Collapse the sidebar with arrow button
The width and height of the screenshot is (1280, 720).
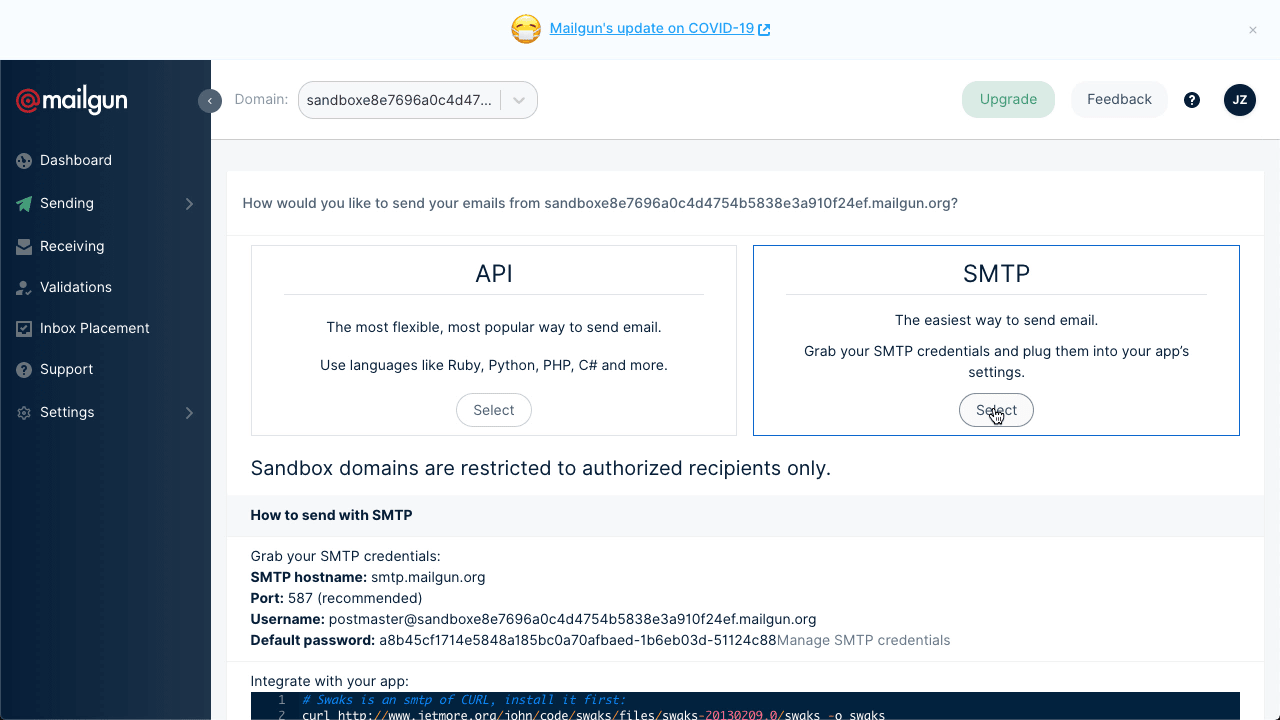point(210,101)
